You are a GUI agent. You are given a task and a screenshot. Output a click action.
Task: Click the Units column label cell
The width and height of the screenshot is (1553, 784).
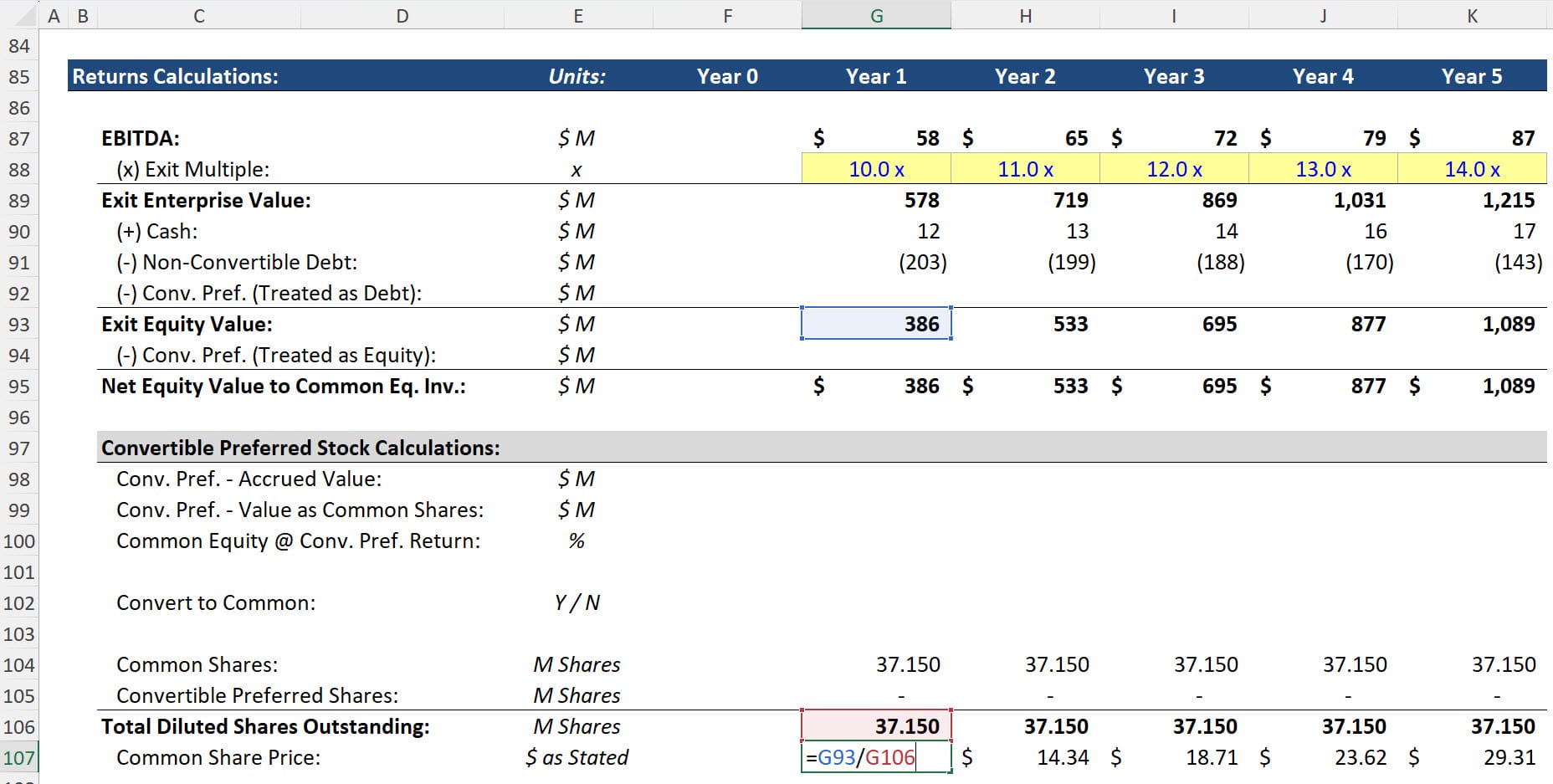(x=577, y=76)
